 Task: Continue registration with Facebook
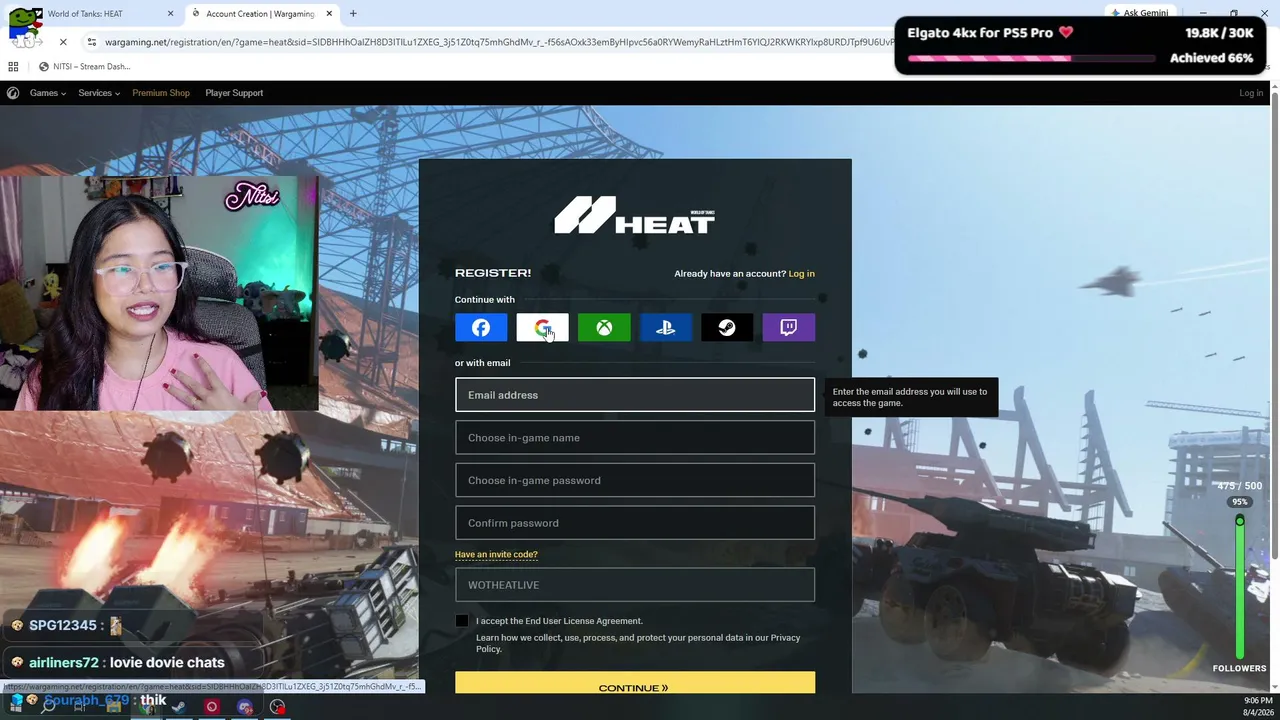(x=481, y=328)
